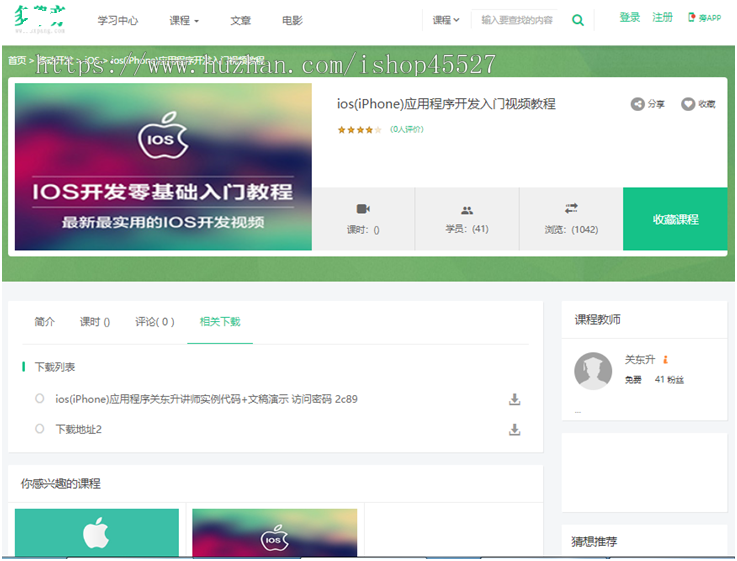
Task: Click the green search magnifier icon
Action: [x=578, y=20]
